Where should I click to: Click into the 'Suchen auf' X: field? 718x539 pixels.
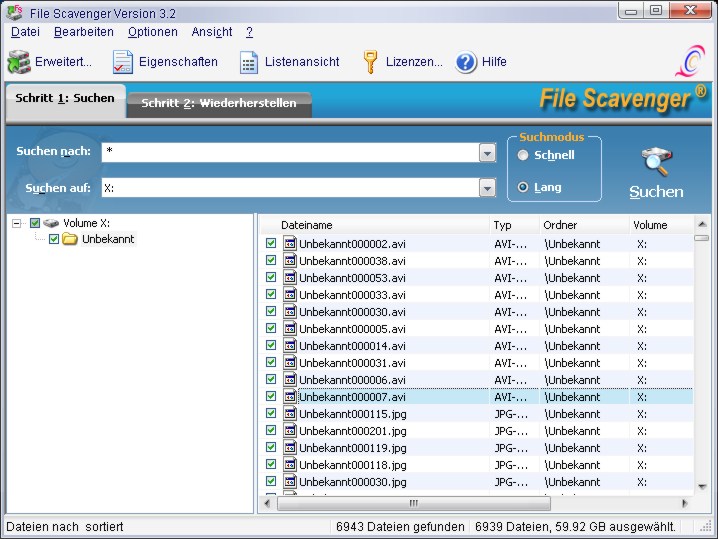(x=290, y=187)
